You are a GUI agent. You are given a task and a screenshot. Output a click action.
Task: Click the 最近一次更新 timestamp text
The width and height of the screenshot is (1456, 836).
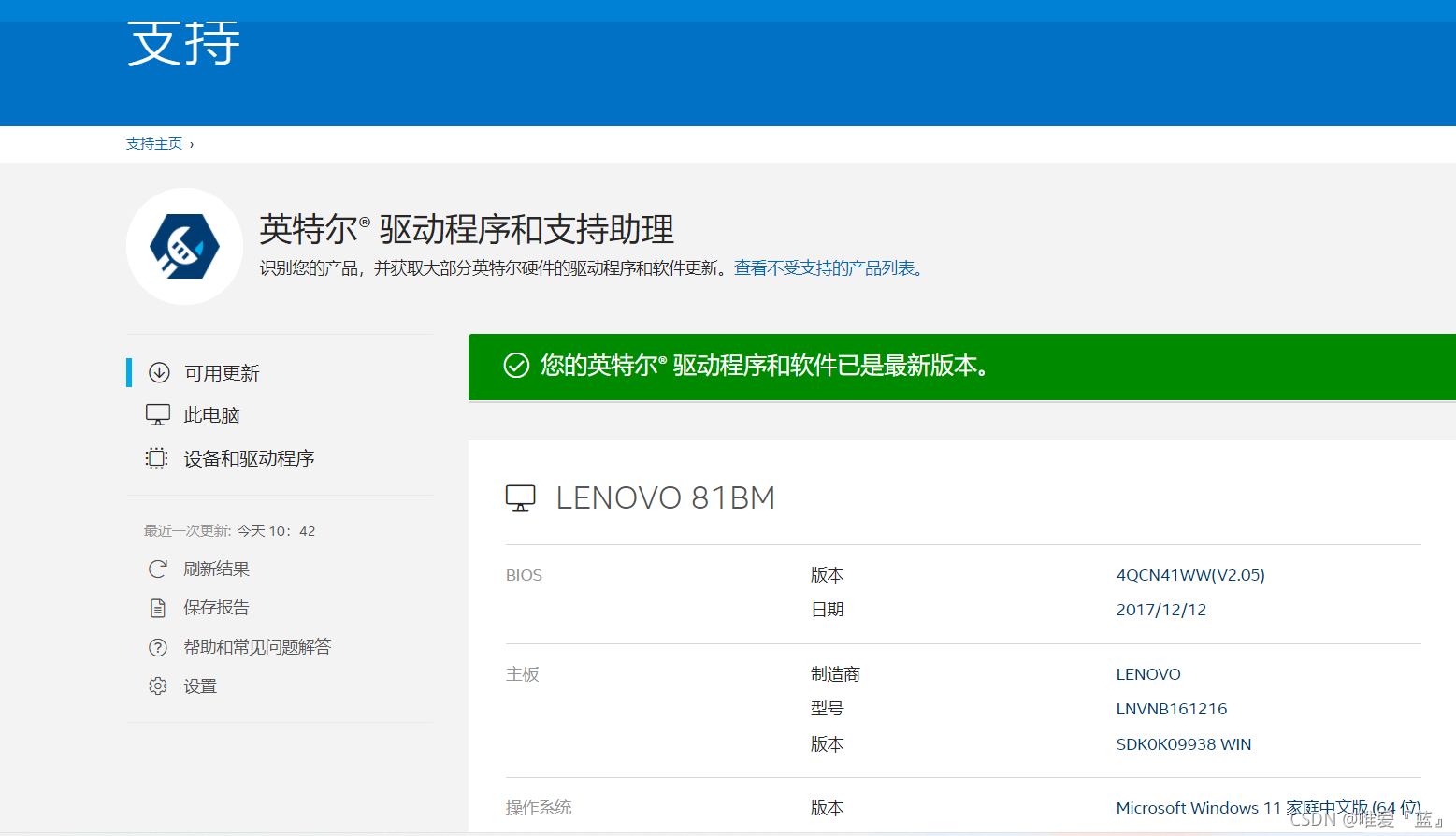230,531
